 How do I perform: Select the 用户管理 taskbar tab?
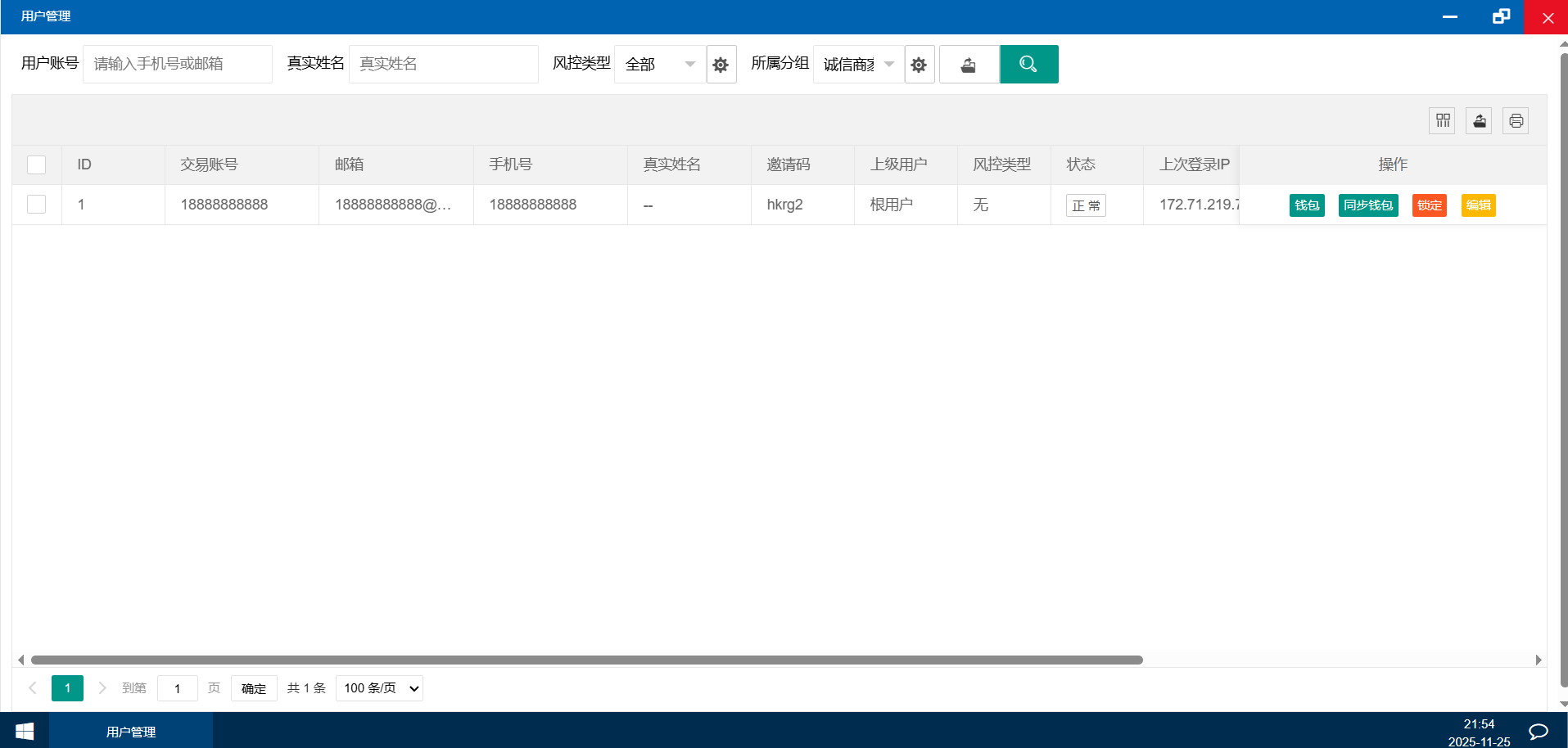tap(131, 731)
